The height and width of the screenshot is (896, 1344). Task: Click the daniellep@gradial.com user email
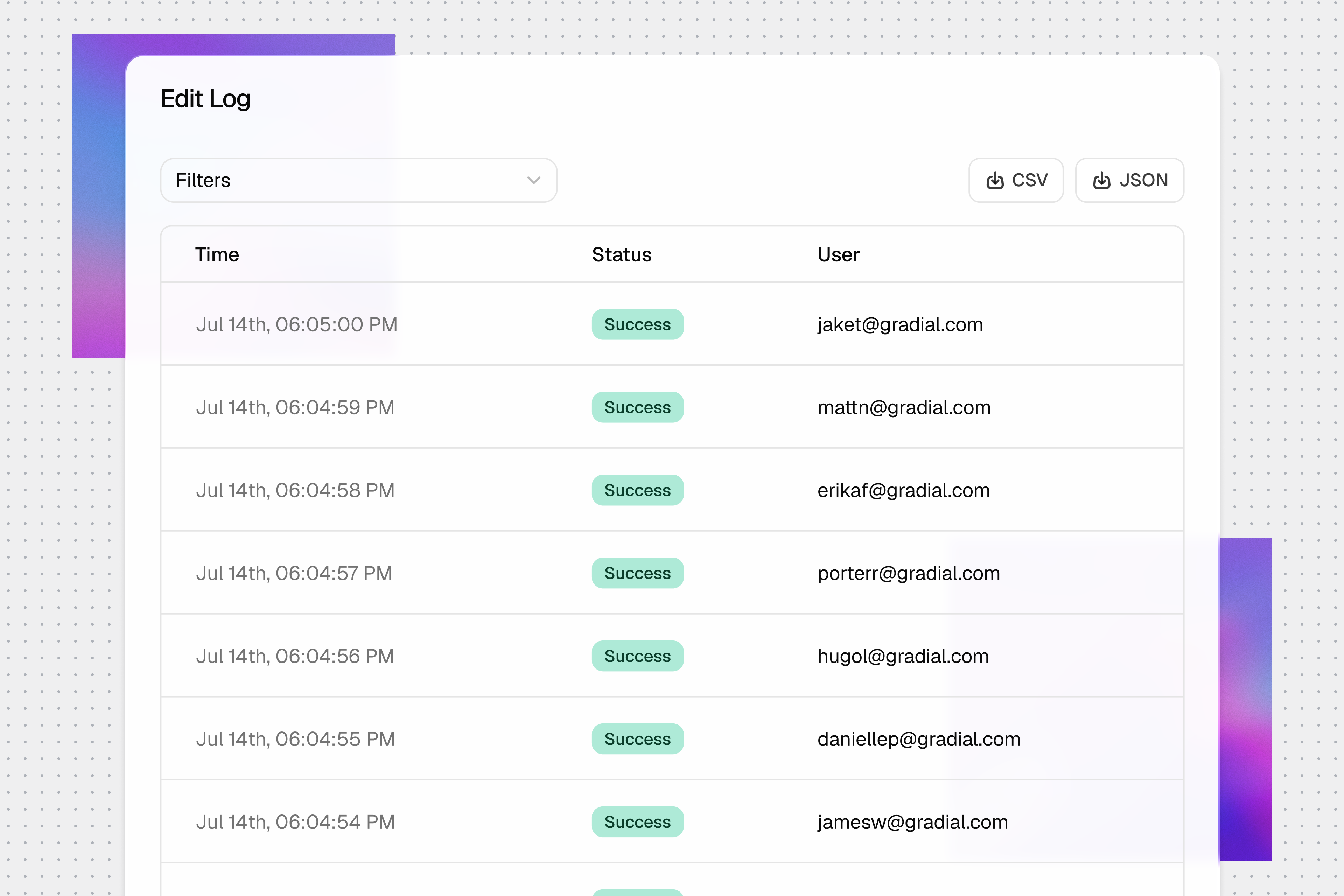919,739
